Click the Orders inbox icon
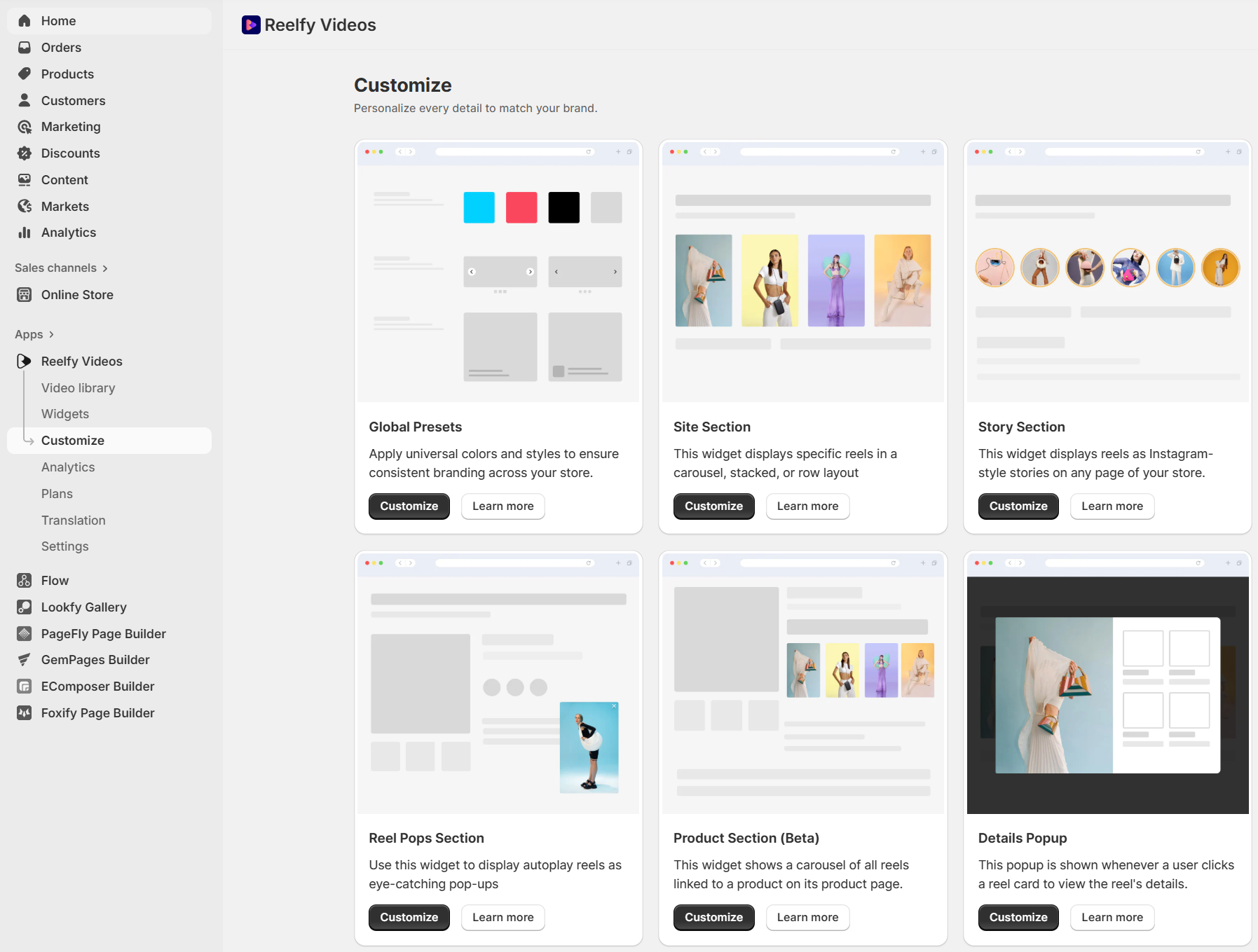 click(x=25, y=48)
